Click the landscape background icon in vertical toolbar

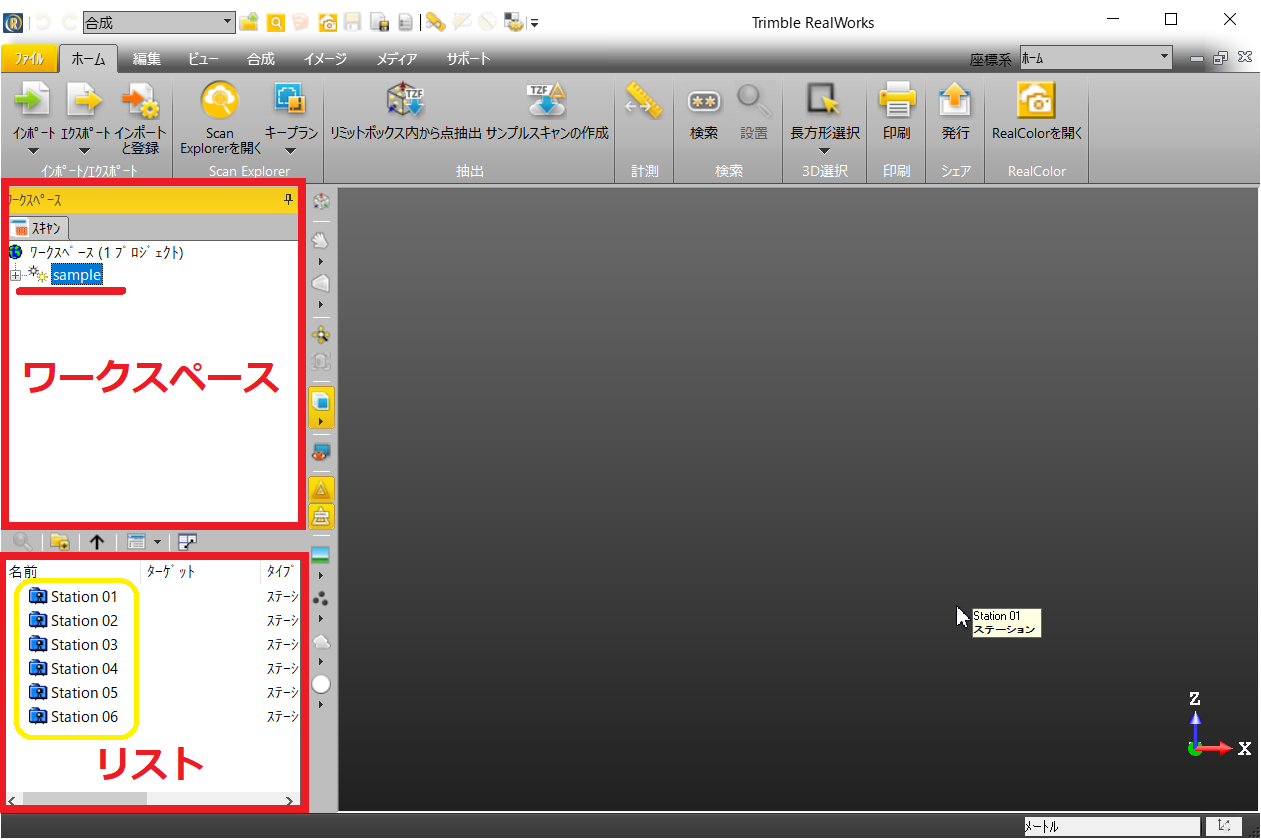[321, 555]
